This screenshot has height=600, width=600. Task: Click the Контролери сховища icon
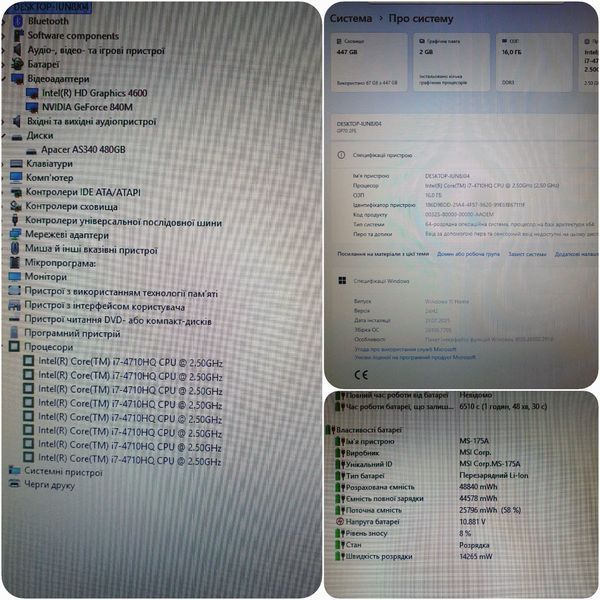pos(16,206)
